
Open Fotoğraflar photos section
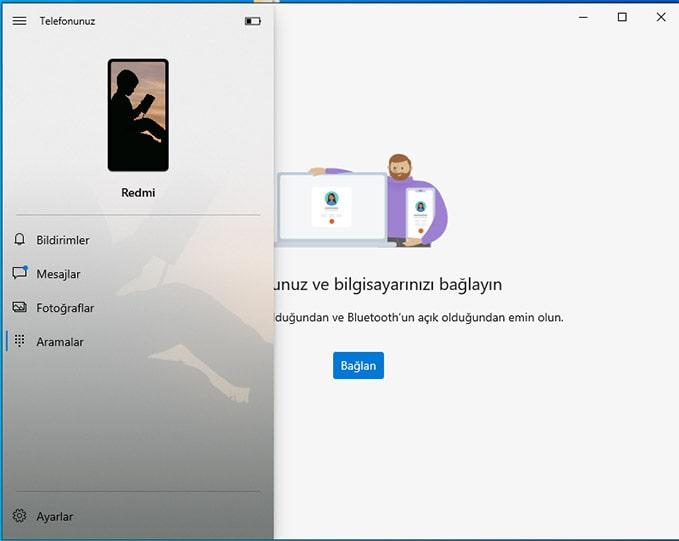139,308
